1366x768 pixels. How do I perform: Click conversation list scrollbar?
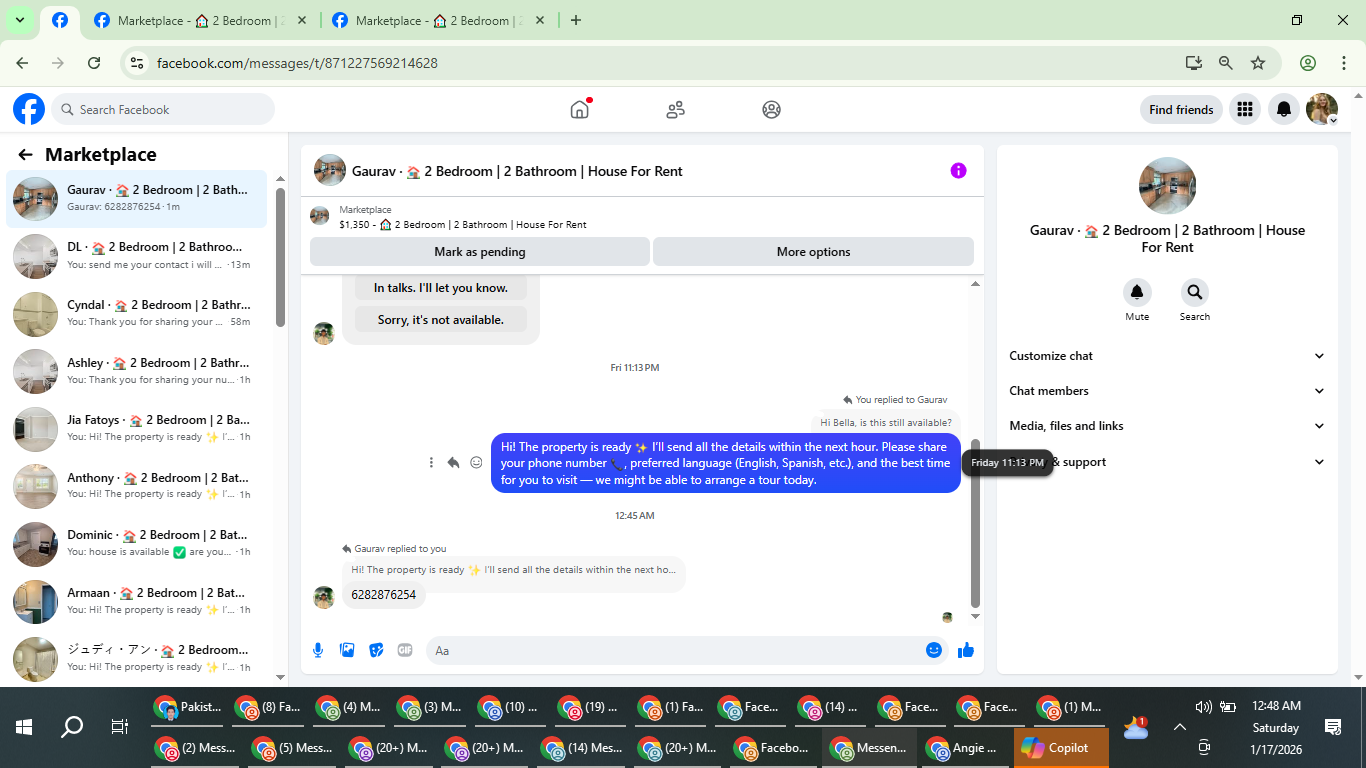point(280,257)
